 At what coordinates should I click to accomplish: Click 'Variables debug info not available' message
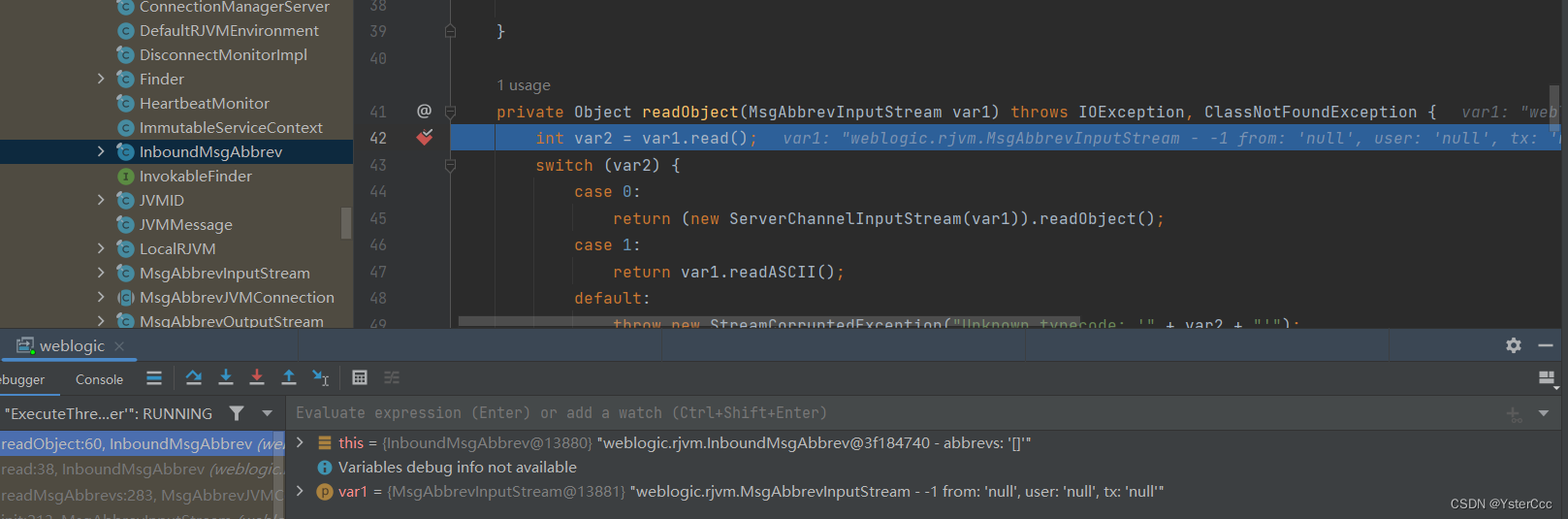coord(457,467)
